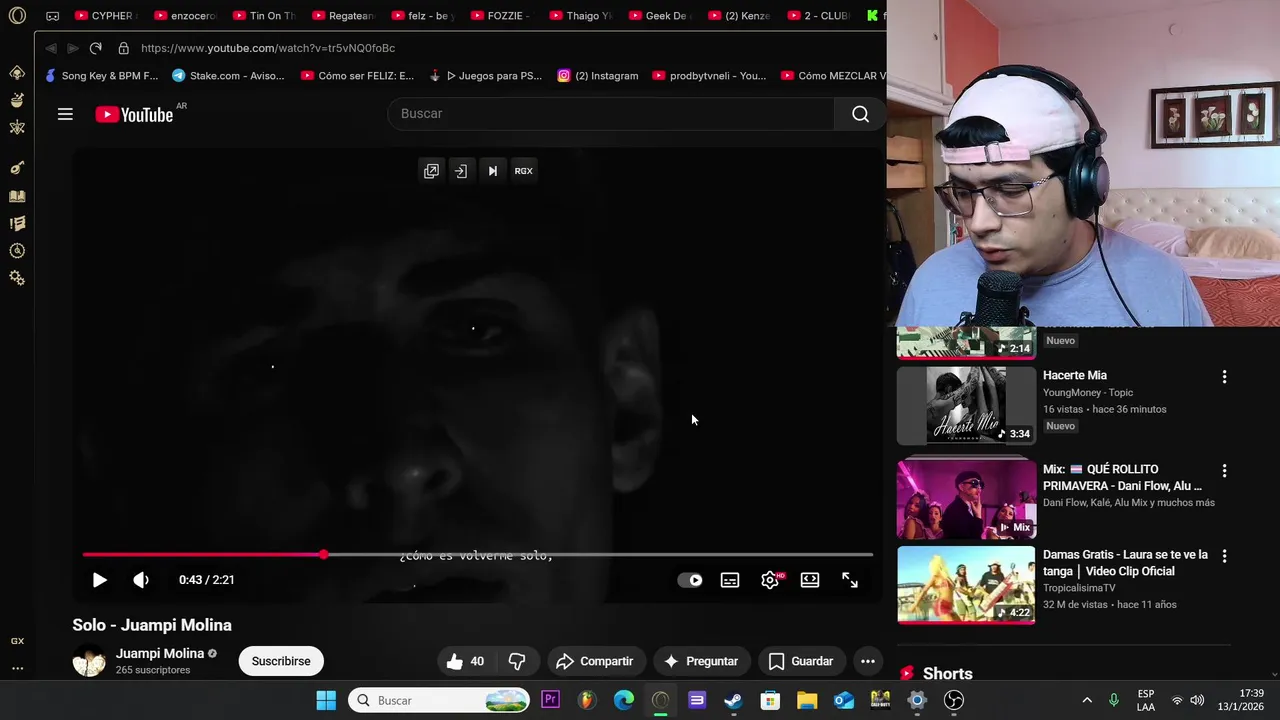1280x720 pixels.
Task: Open Juampi Molina channel name link
Action: click(x=160, y=653)
